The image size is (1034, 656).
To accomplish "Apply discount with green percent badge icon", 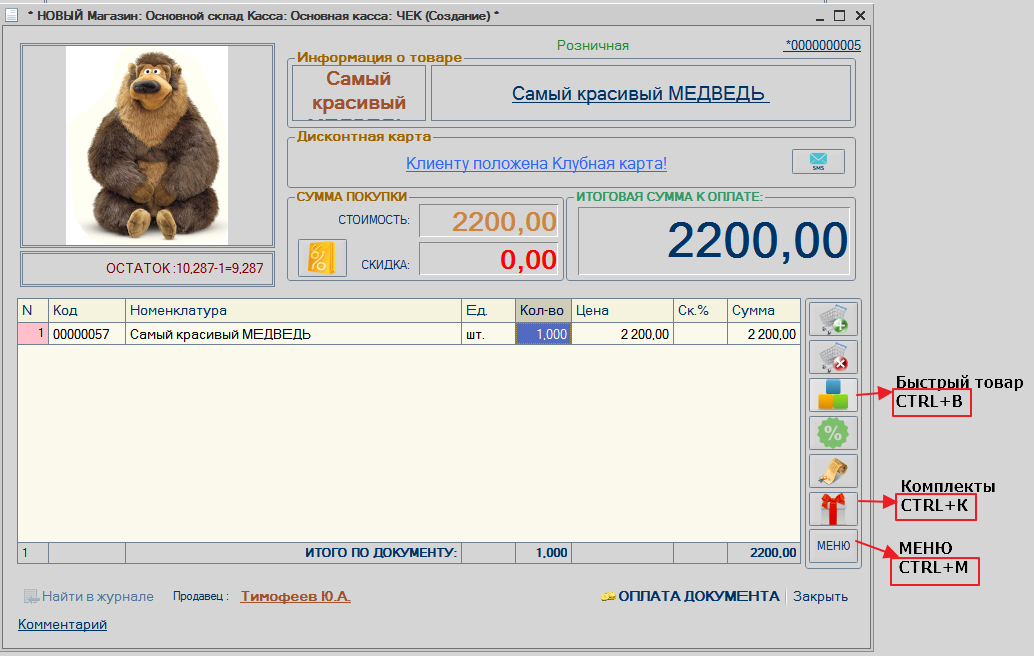I will click(834, 433).
